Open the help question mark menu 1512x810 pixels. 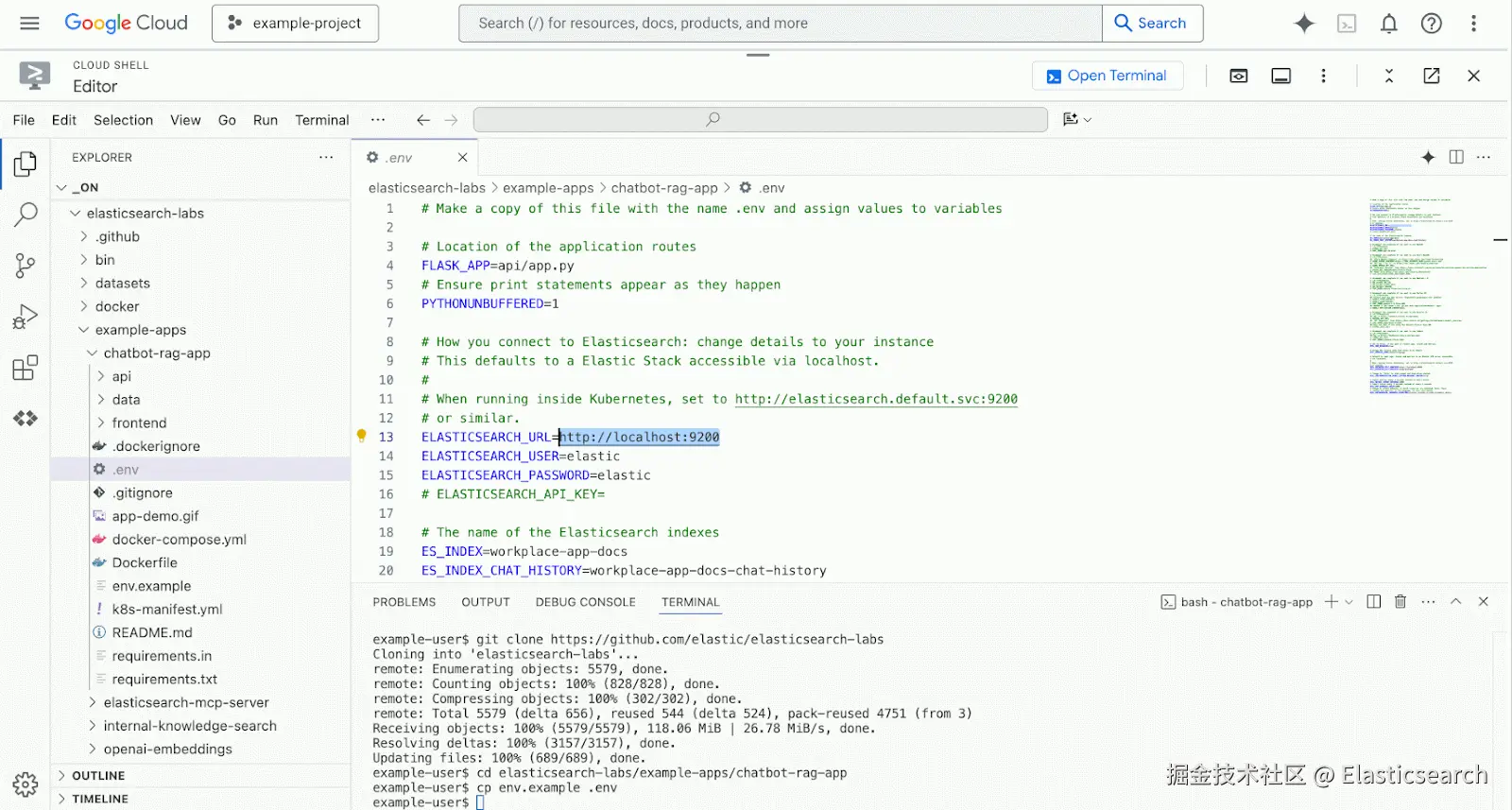click(x=1432, y=24)
